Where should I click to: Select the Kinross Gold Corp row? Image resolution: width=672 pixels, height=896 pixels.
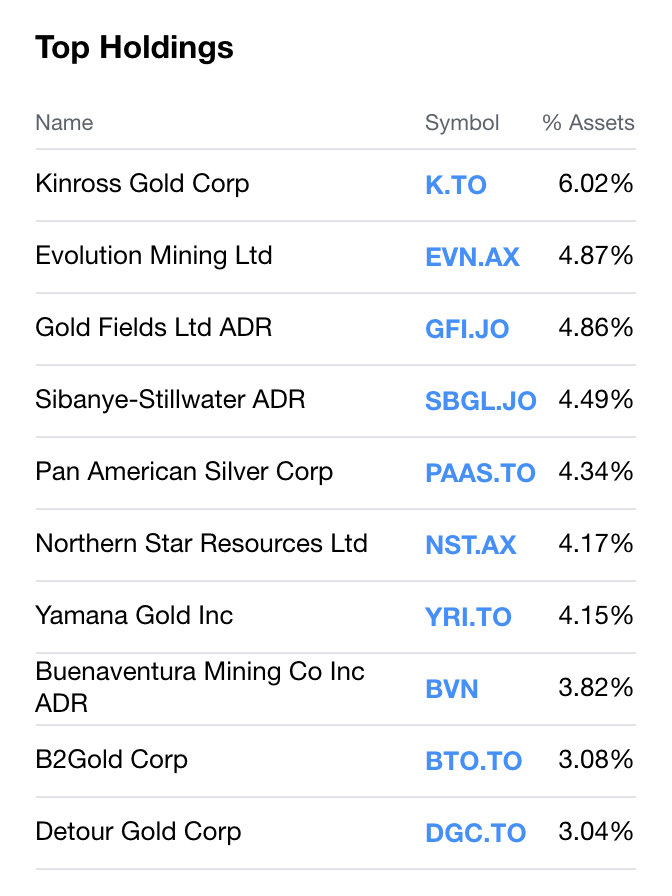(142, 185)
